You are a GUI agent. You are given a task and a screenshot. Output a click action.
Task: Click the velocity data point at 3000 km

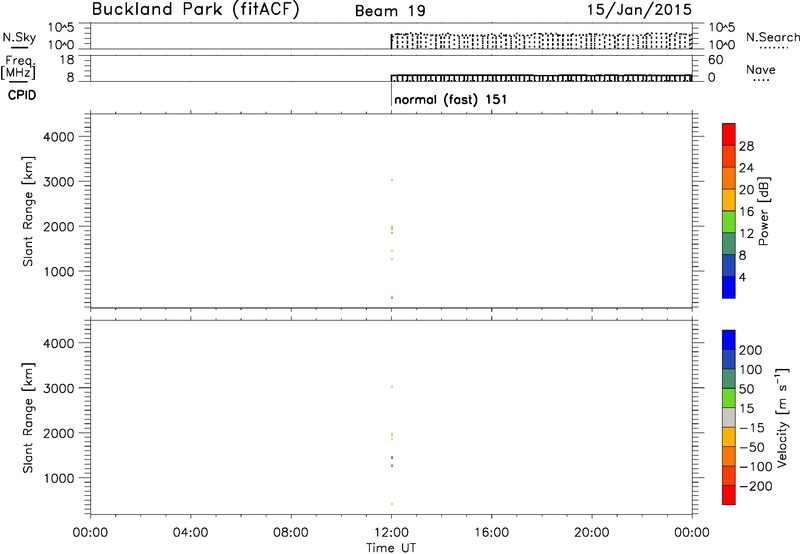click(x=392, y=387)
